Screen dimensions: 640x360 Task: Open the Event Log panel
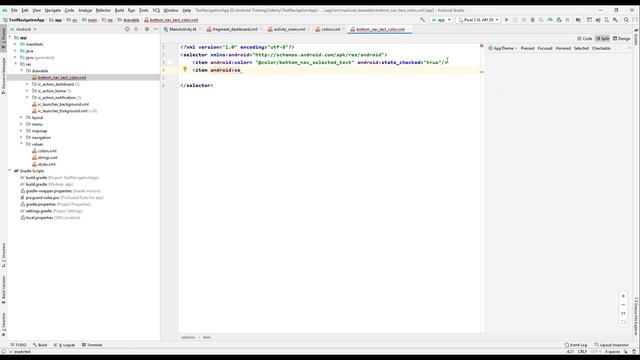coord(576,345)
